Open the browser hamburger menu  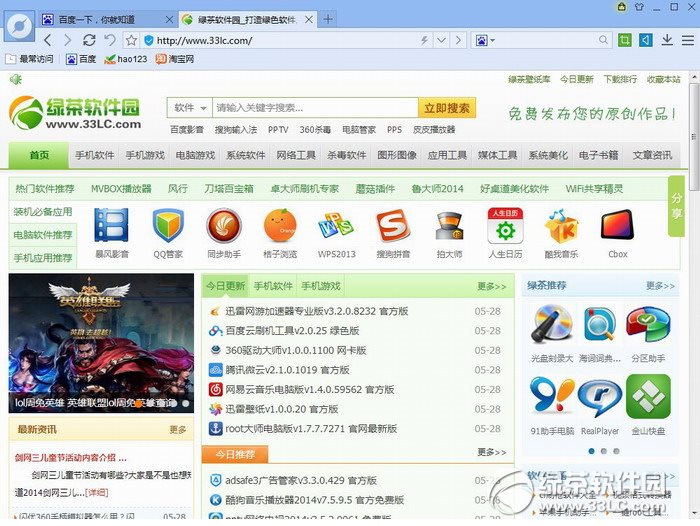(688, 41)
